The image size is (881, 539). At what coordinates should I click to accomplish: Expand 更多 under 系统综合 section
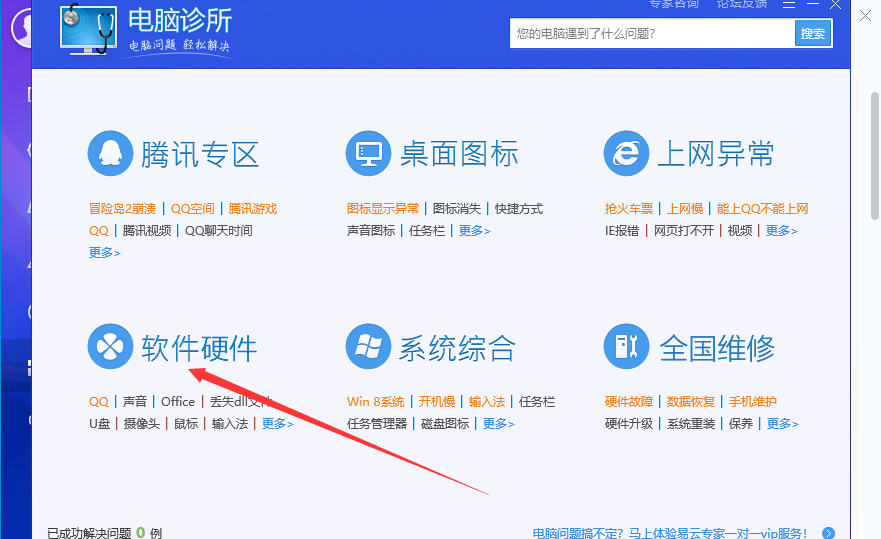(x=498, y=424)
